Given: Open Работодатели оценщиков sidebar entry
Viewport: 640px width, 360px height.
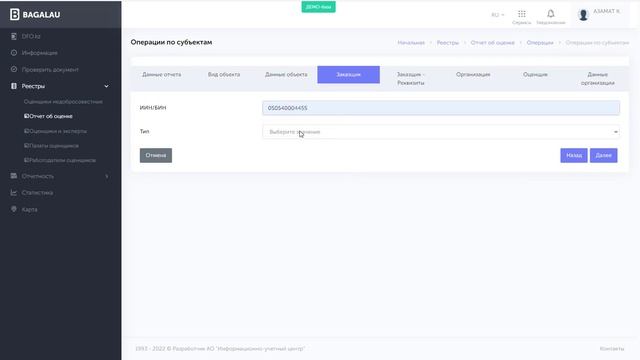Looking at the screenshot, I should (60, 160).
